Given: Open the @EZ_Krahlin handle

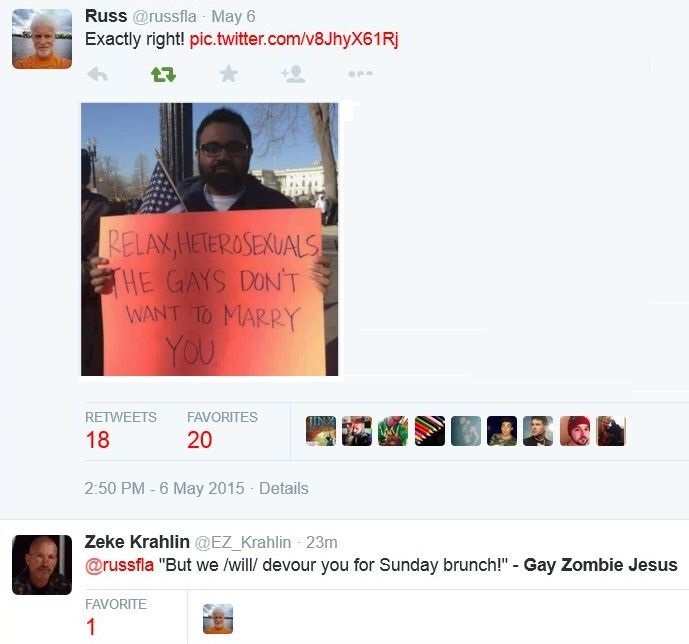Looking at the screenshot, I should pyautogui.click(x=243, y=543).
